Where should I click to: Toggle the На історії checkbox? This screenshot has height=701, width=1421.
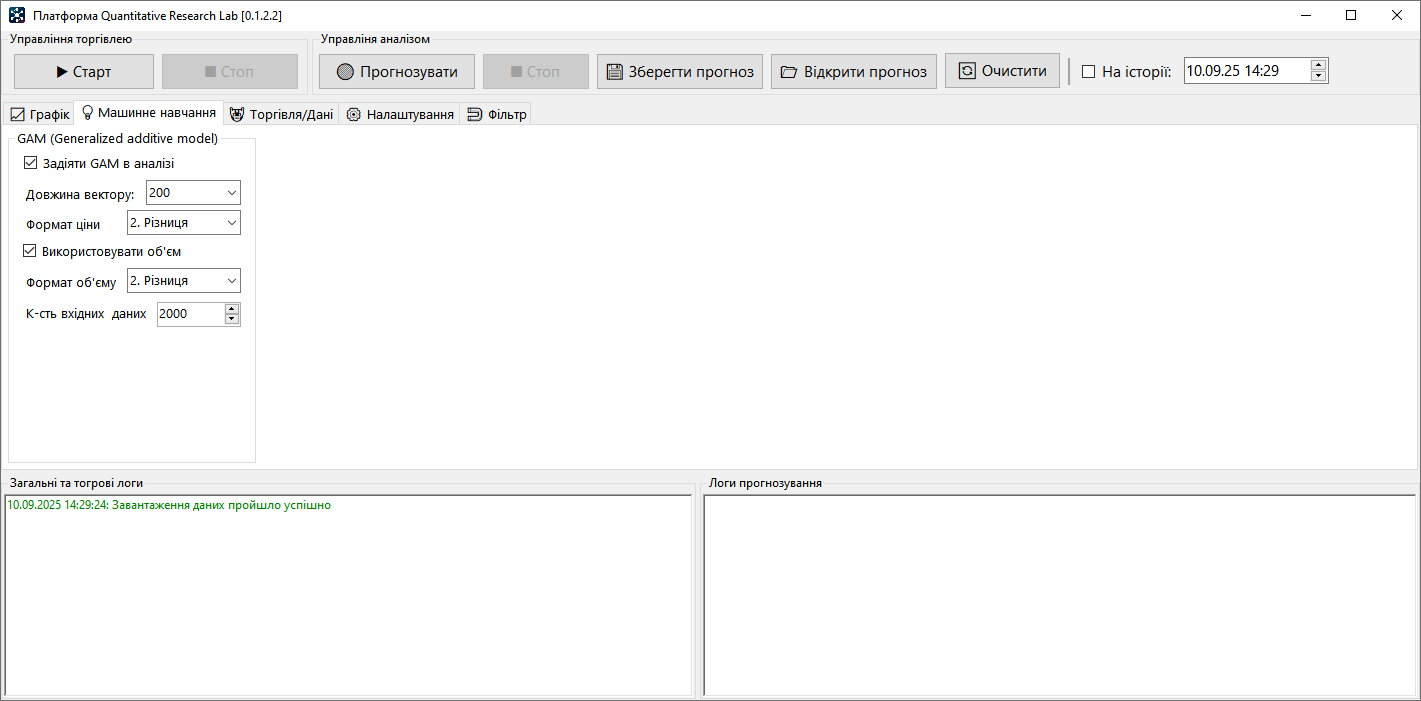pyautogui.click(x=1089, y=72)
